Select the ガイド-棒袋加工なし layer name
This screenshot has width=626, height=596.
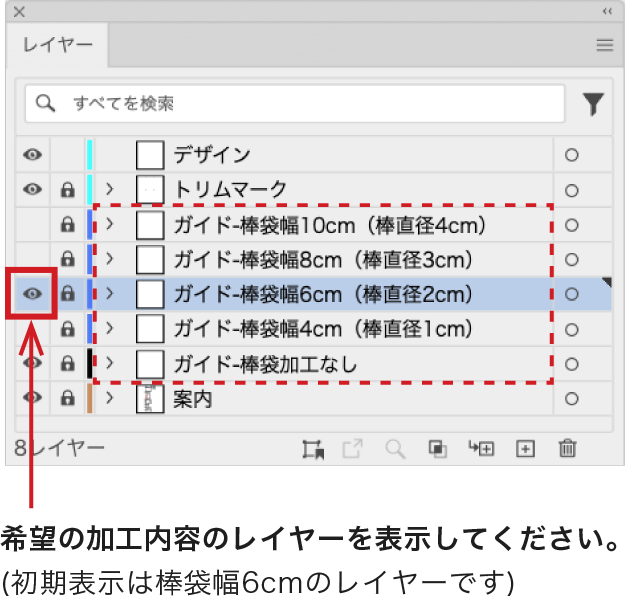(265, 364)
